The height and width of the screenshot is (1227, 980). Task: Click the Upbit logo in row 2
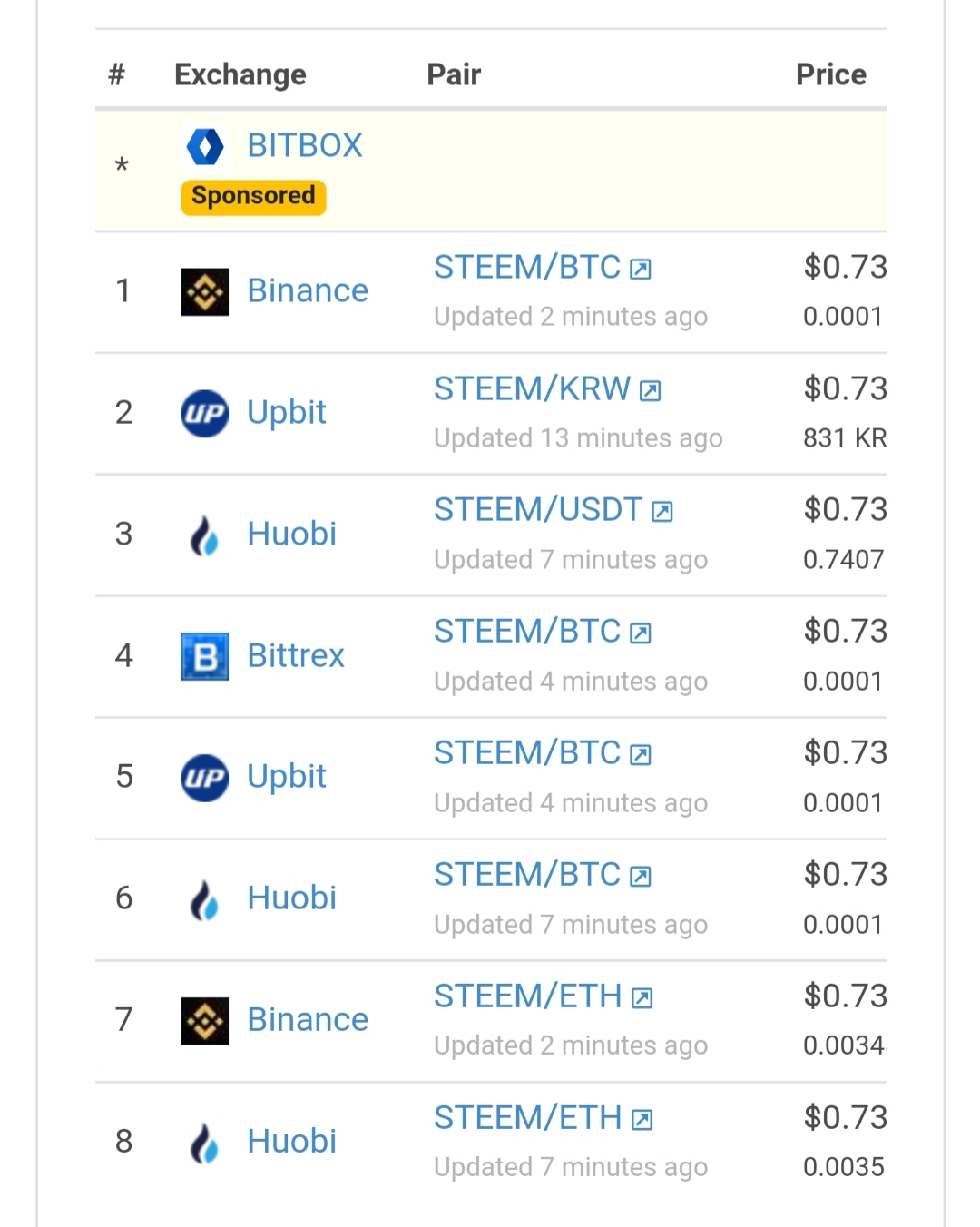click(x=205, y=414)
